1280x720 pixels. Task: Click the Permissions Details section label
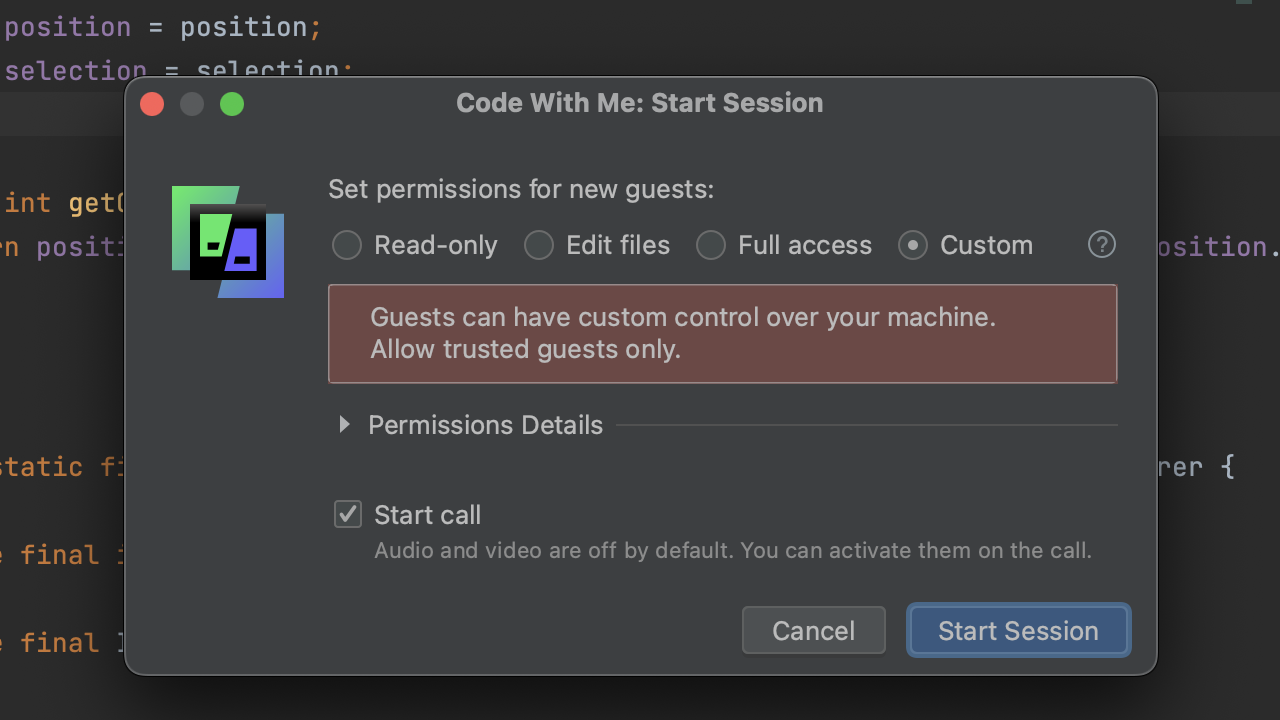coord(485,425)
